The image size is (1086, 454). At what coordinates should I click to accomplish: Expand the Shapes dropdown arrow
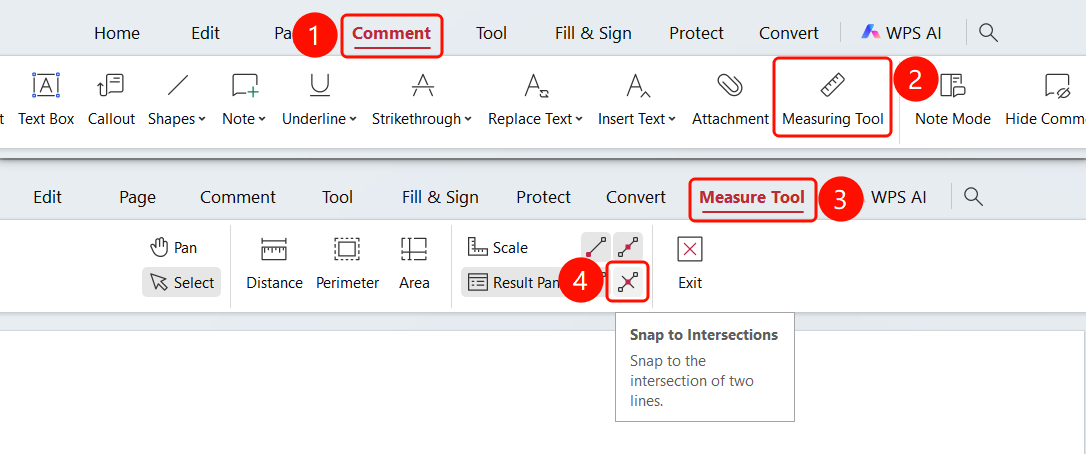pos(202,119)
